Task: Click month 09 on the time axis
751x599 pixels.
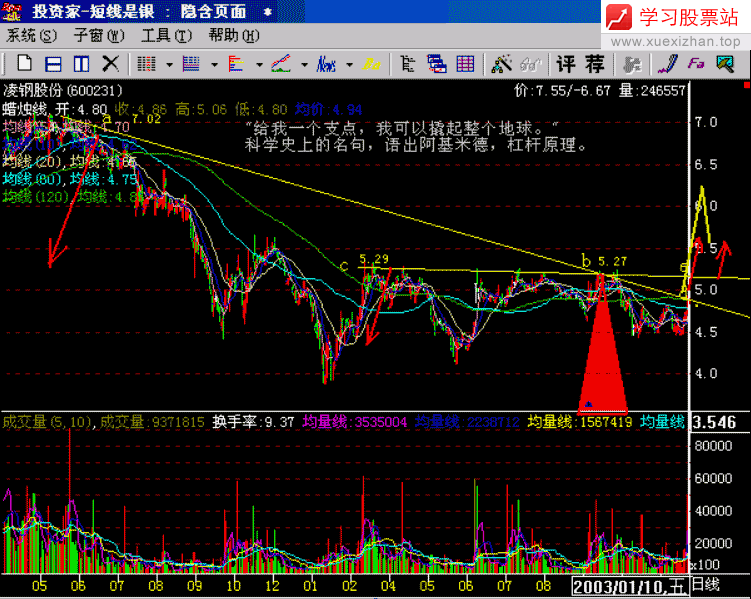Action: [x=194, y=585]
